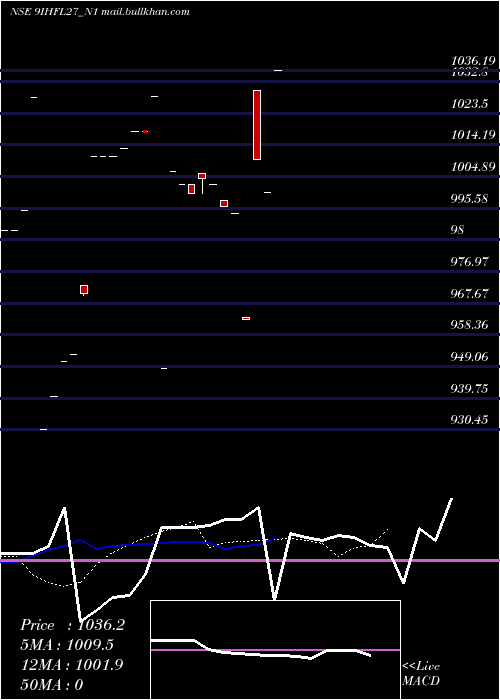The width and height of the screenshot is (500, 700).
Task: Click the 5MA : 1009.5 readout
Action: tap(67, 645)
